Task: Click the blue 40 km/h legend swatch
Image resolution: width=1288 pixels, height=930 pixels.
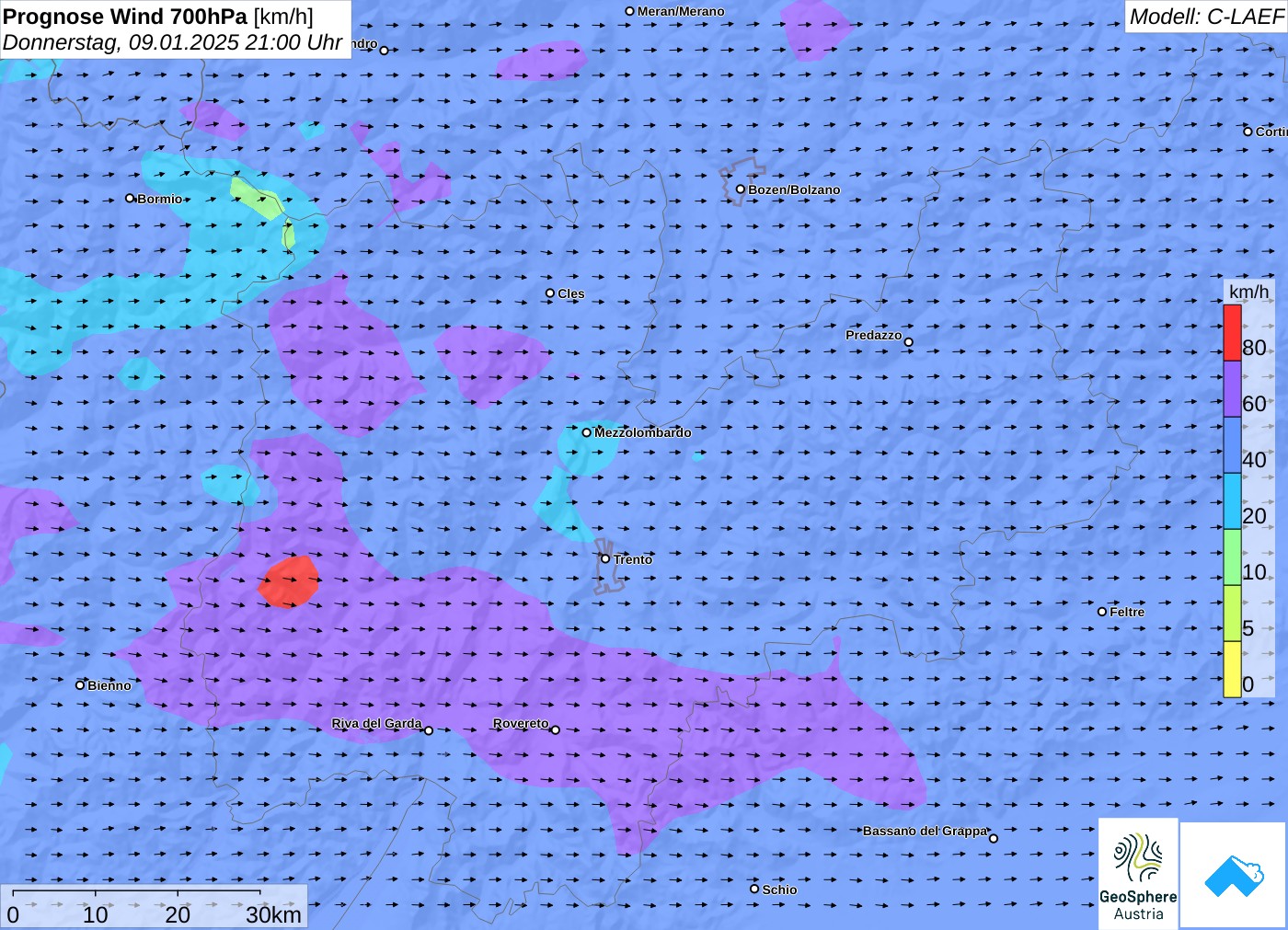Action: (1232, 445)
